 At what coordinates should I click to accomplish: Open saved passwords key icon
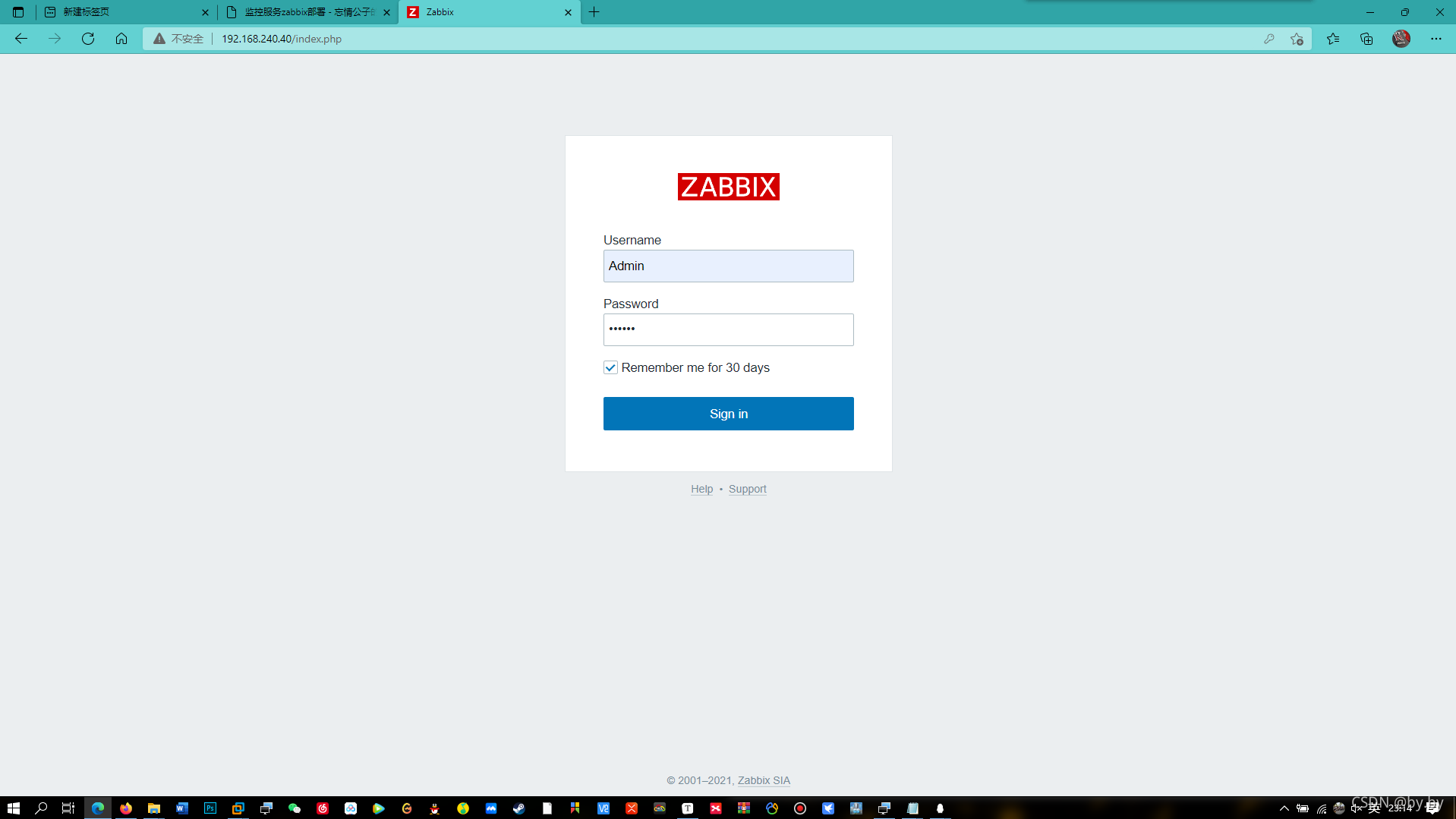click(1268, 39)
